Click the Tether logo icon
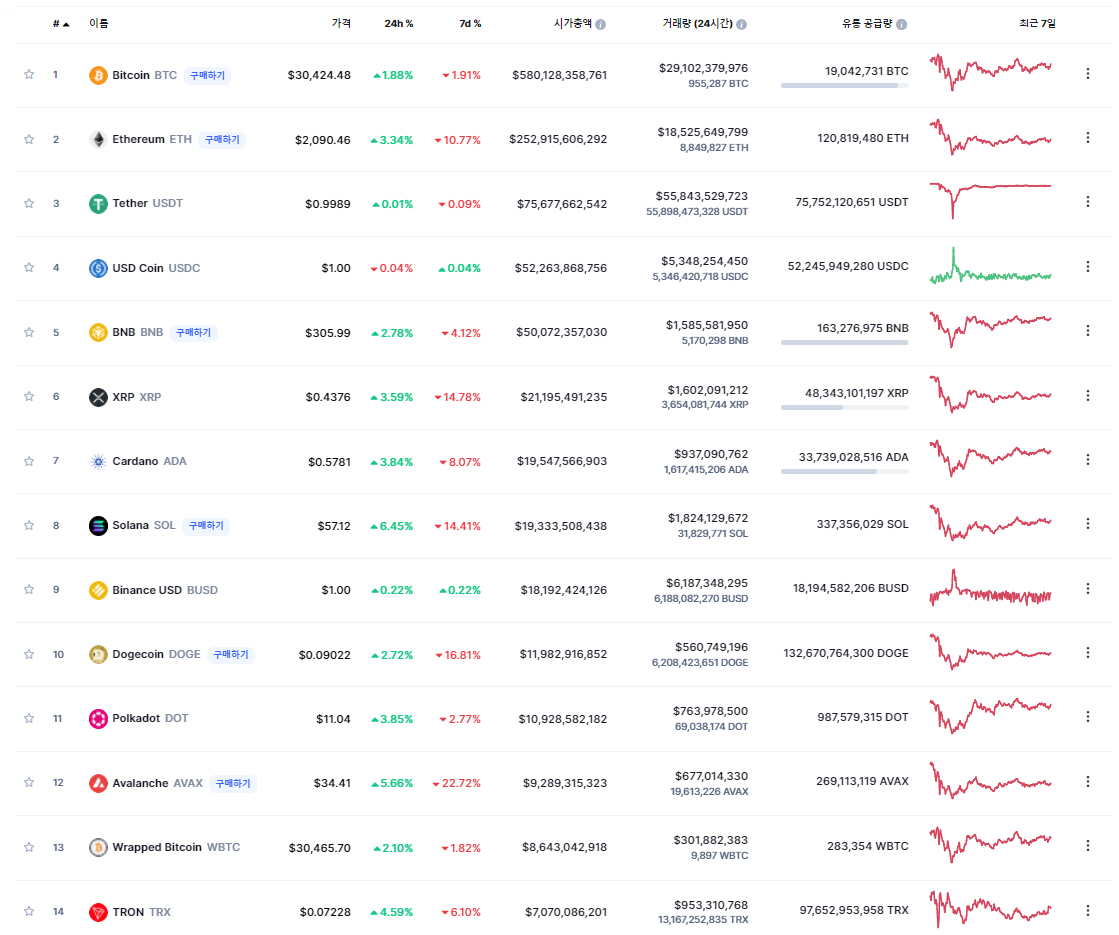Image resolution: width=1119 pixels, height=935 pixels. pyautogui.click(x=98, y=204)
